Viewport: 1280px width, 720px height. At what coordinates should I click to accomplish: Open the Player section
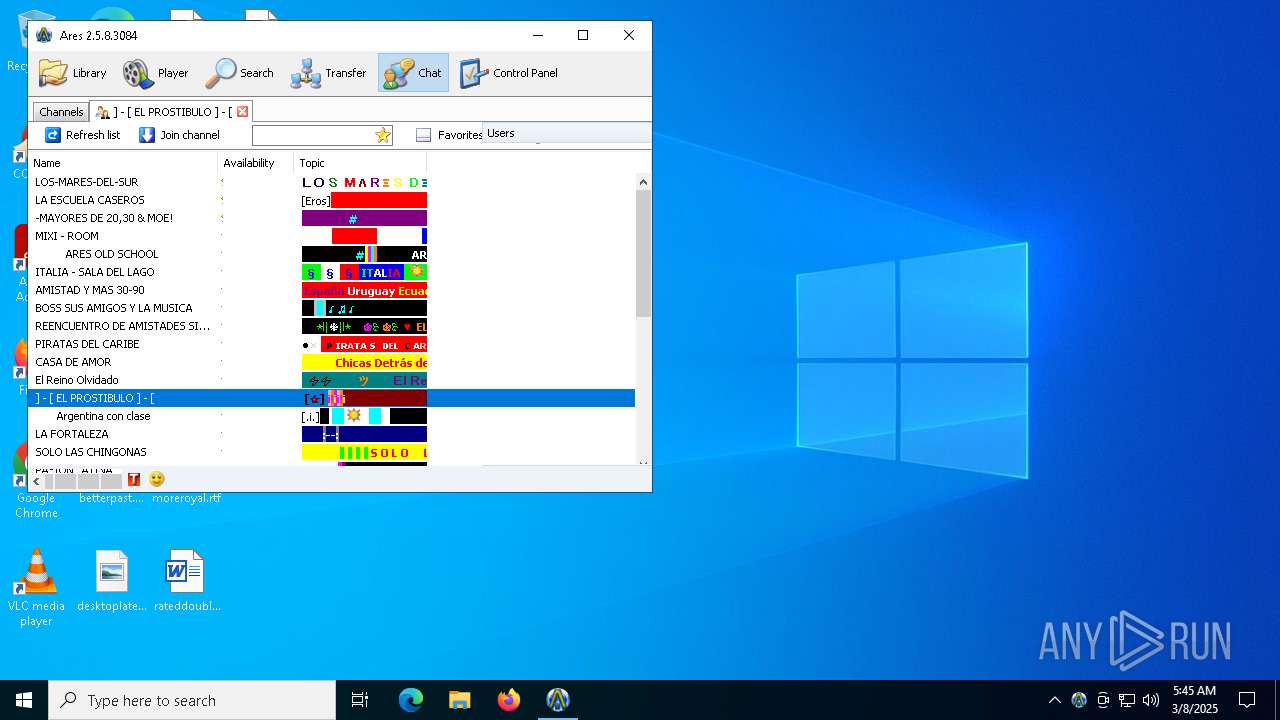(x=155, y=73)
